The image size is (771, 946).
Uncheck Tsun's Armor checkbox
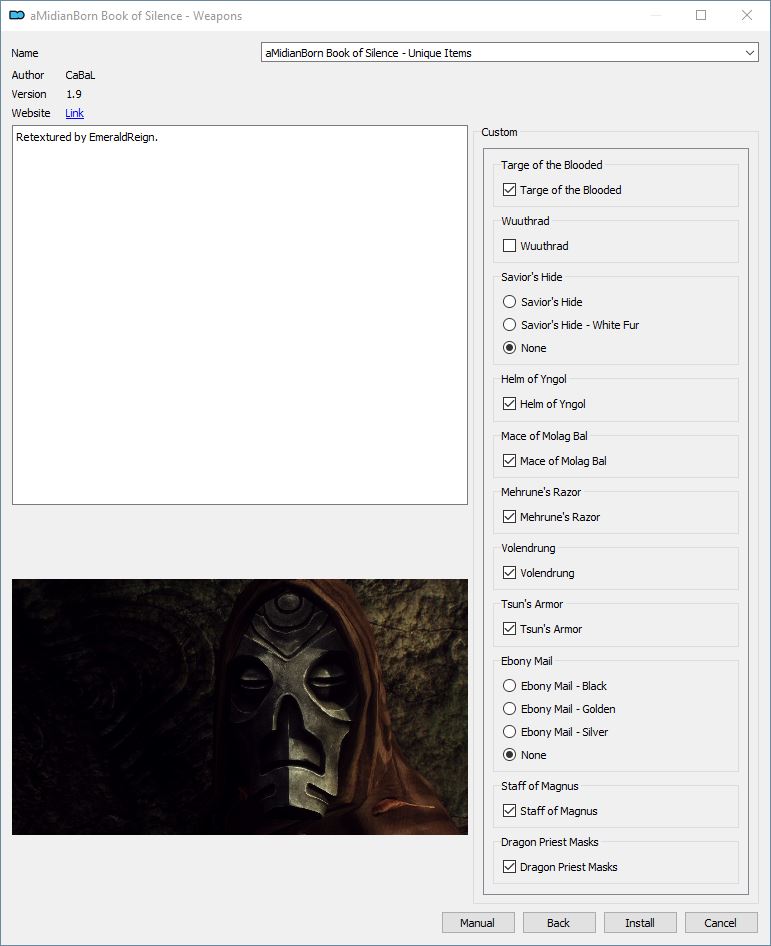[509, 629]
